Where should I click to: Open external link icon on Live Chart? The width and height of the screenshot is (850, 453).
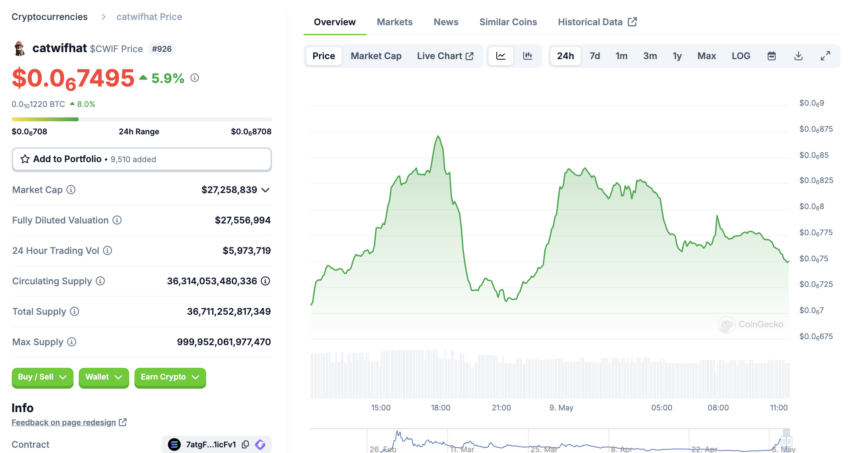(x=469, y=56)
